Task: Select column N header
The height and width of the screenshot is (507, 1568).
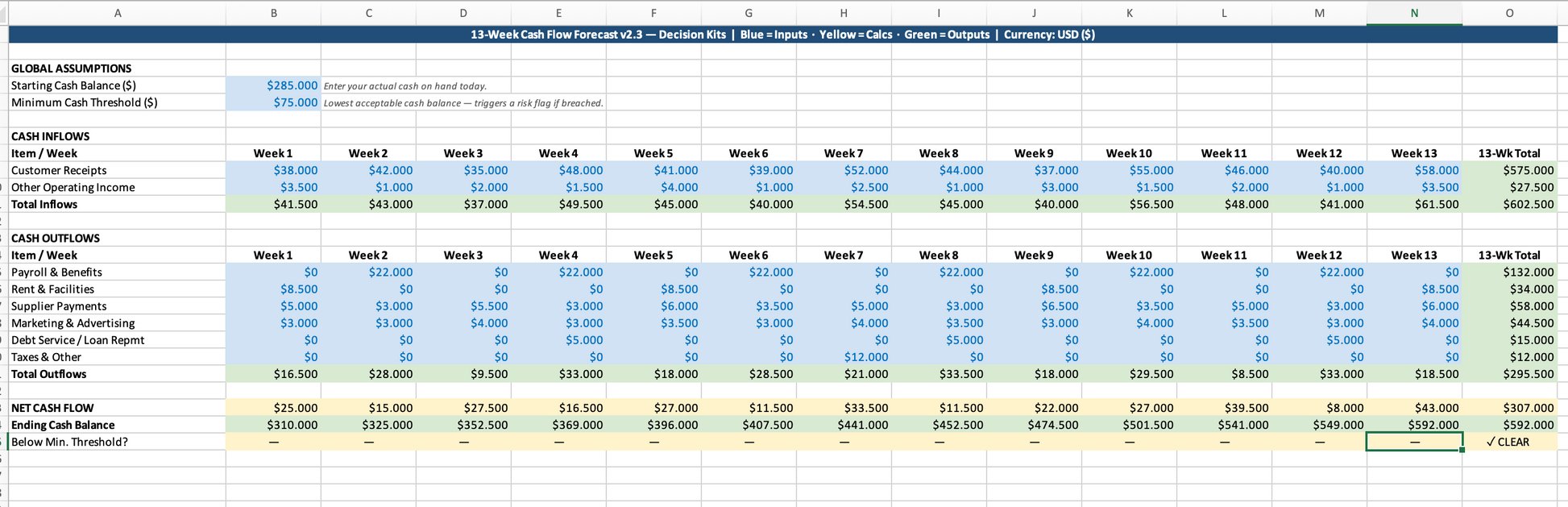Action: (1414, 13)
